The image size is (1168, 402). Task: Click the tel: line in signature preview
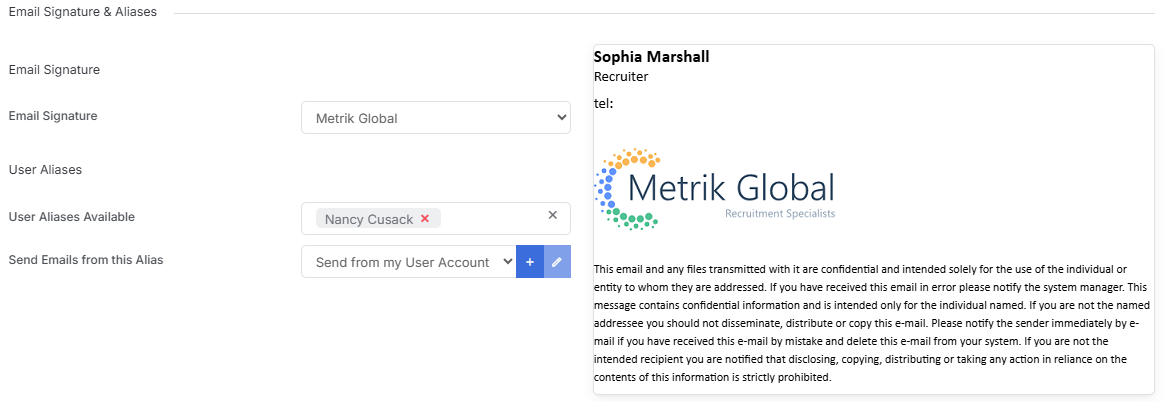coord(603,103)
